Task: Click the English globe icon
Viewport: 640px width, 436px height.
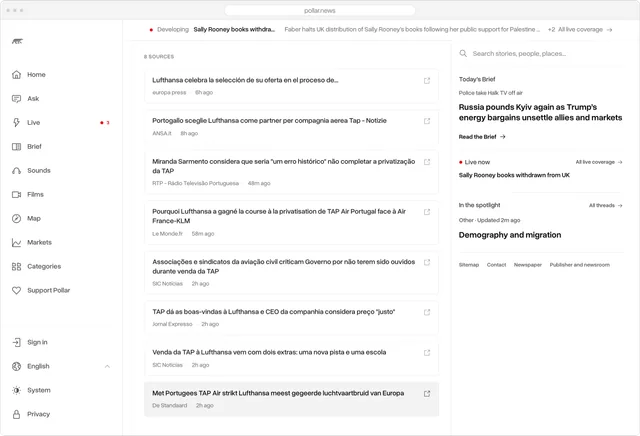Action: 16,366
